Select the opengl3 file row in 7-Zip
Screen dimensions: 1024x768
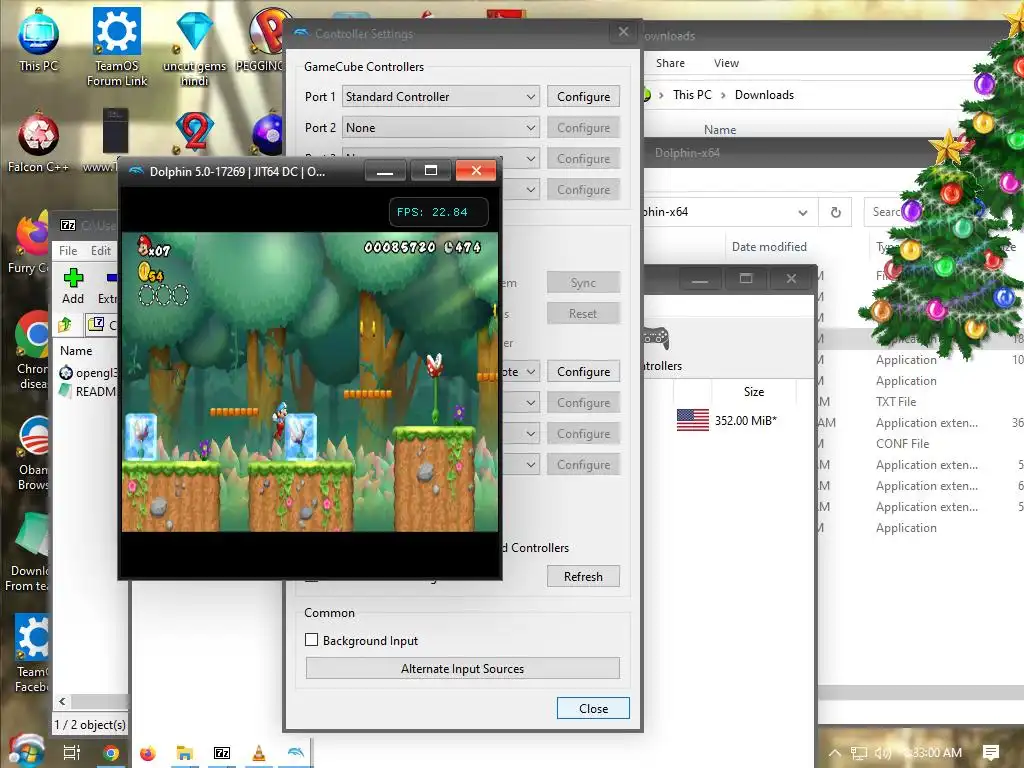coord(90,373)
